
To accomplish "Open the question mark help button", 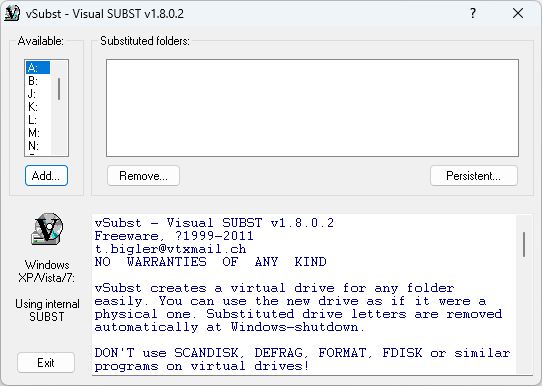I will tap(473, 13).
